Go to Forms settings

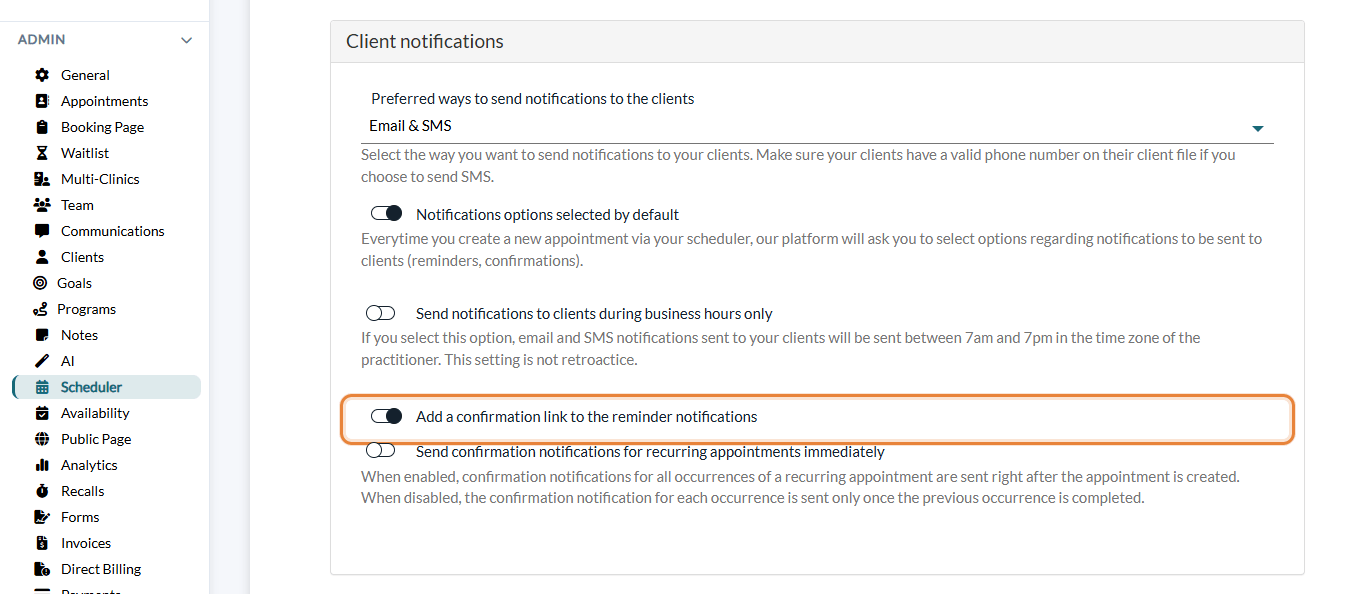click(x=80, y=517)
